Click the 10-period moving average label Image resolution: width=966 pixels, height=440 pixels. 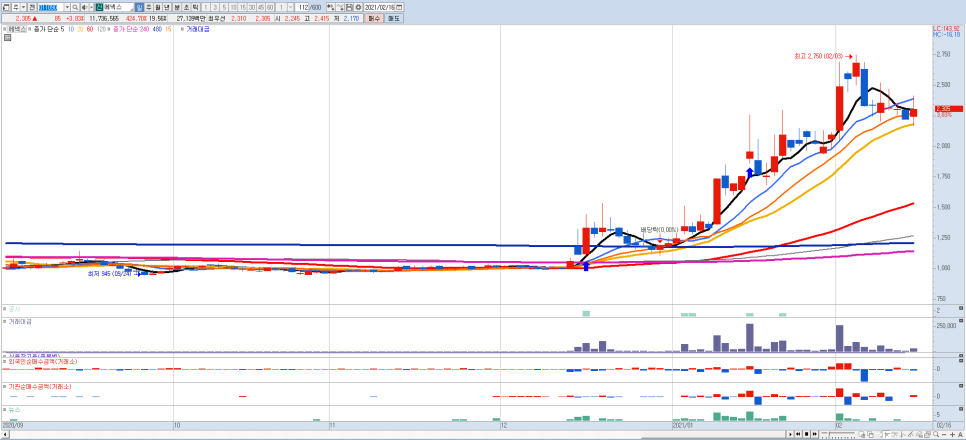(71, 29)
